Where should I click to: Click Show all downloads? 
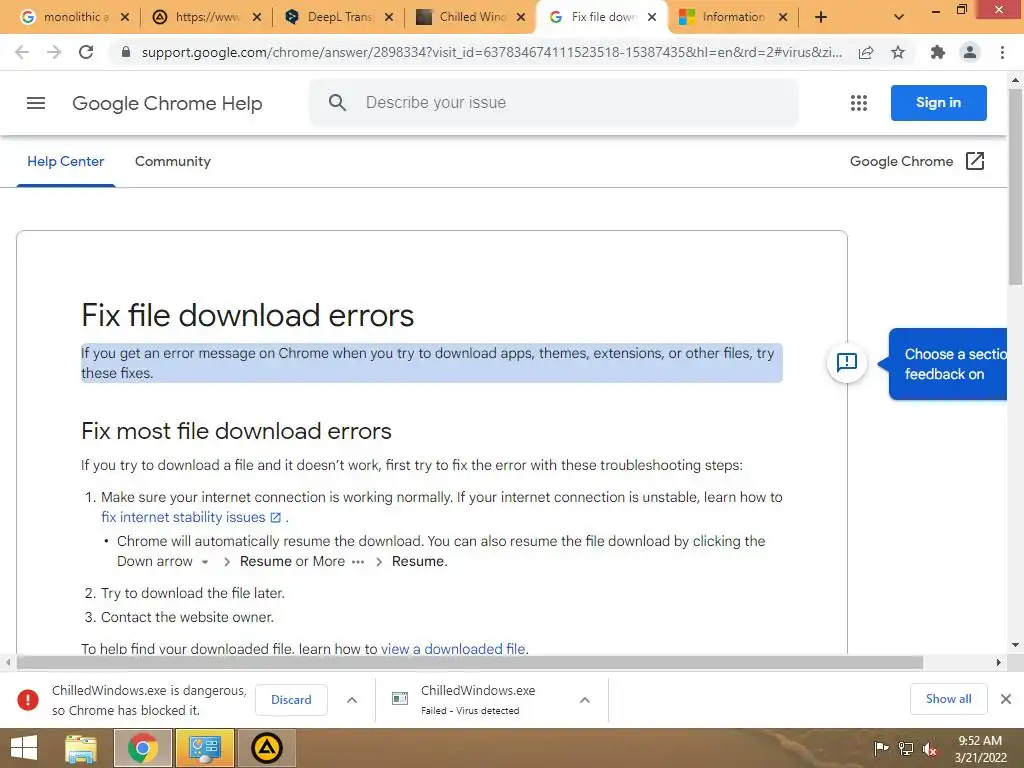(x=948, y=699)
